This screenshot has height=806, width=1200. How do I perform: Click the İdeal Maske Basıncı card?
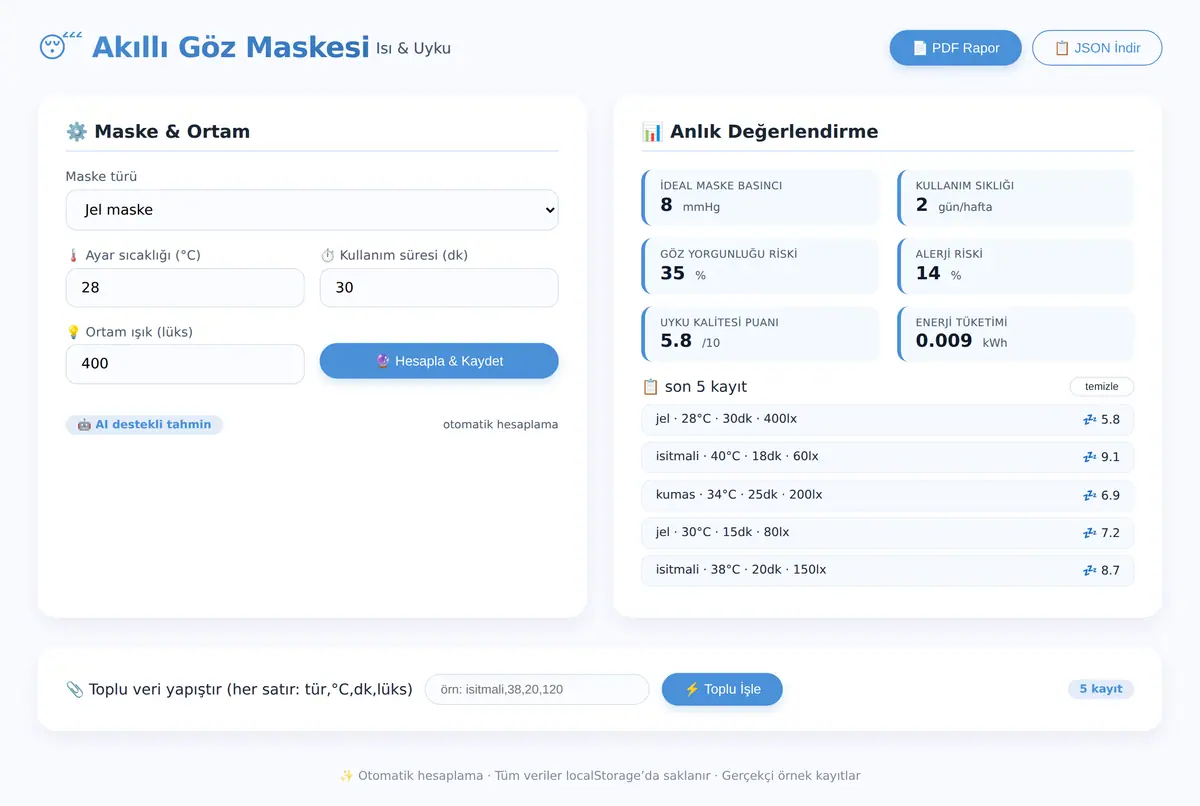point(760,198)
